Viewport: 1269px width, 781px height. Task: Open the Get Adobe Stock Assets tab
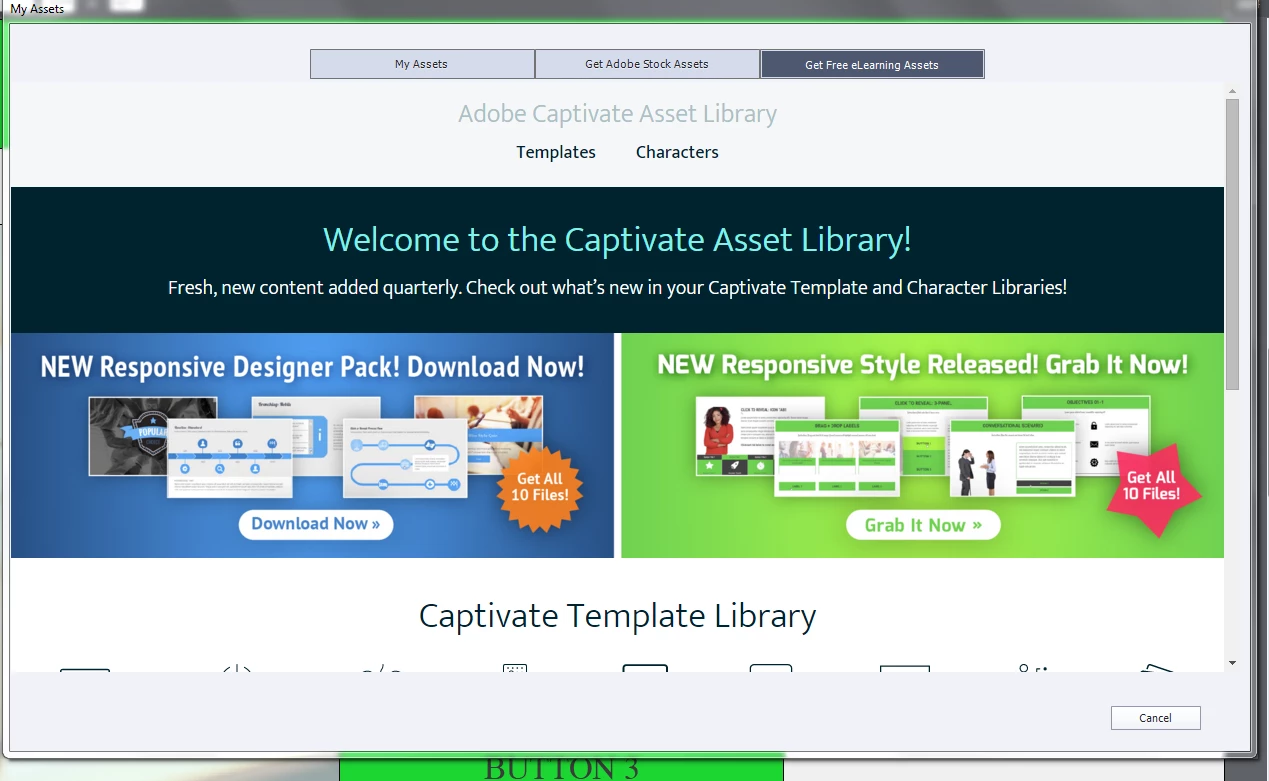[x=647, y=64]
